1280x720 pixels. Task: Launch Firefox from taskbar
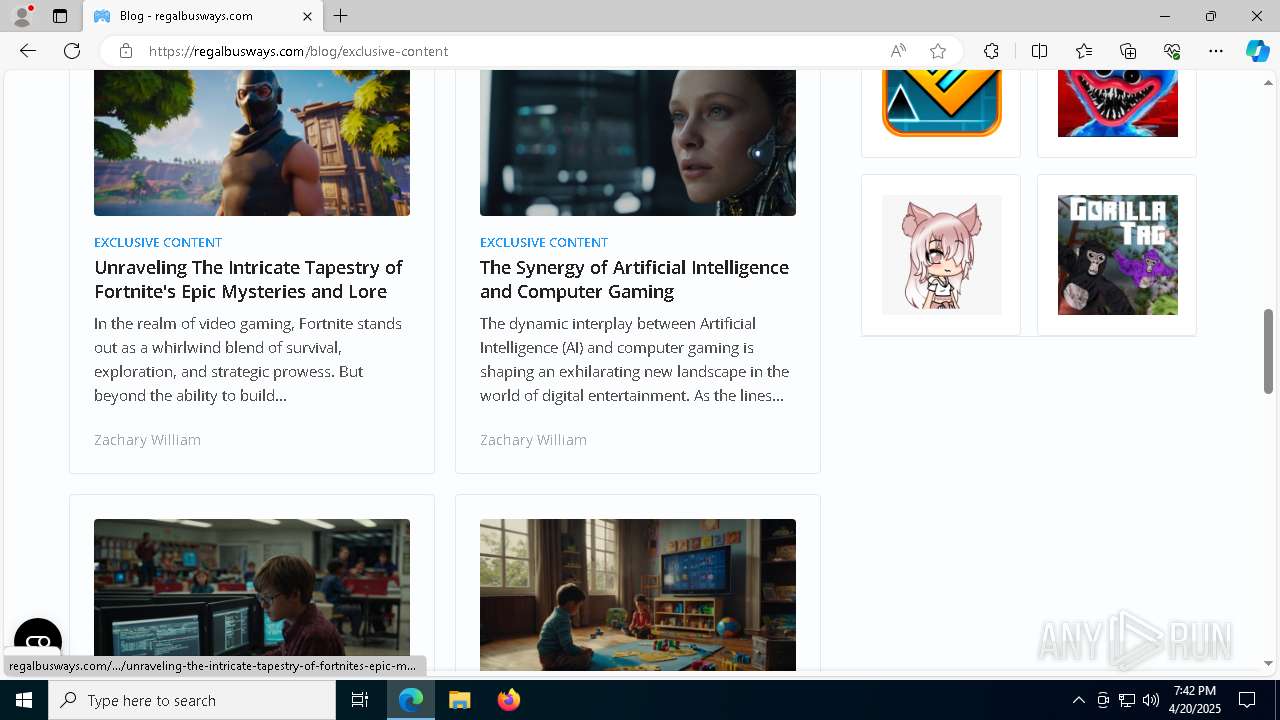pos(508,700)
